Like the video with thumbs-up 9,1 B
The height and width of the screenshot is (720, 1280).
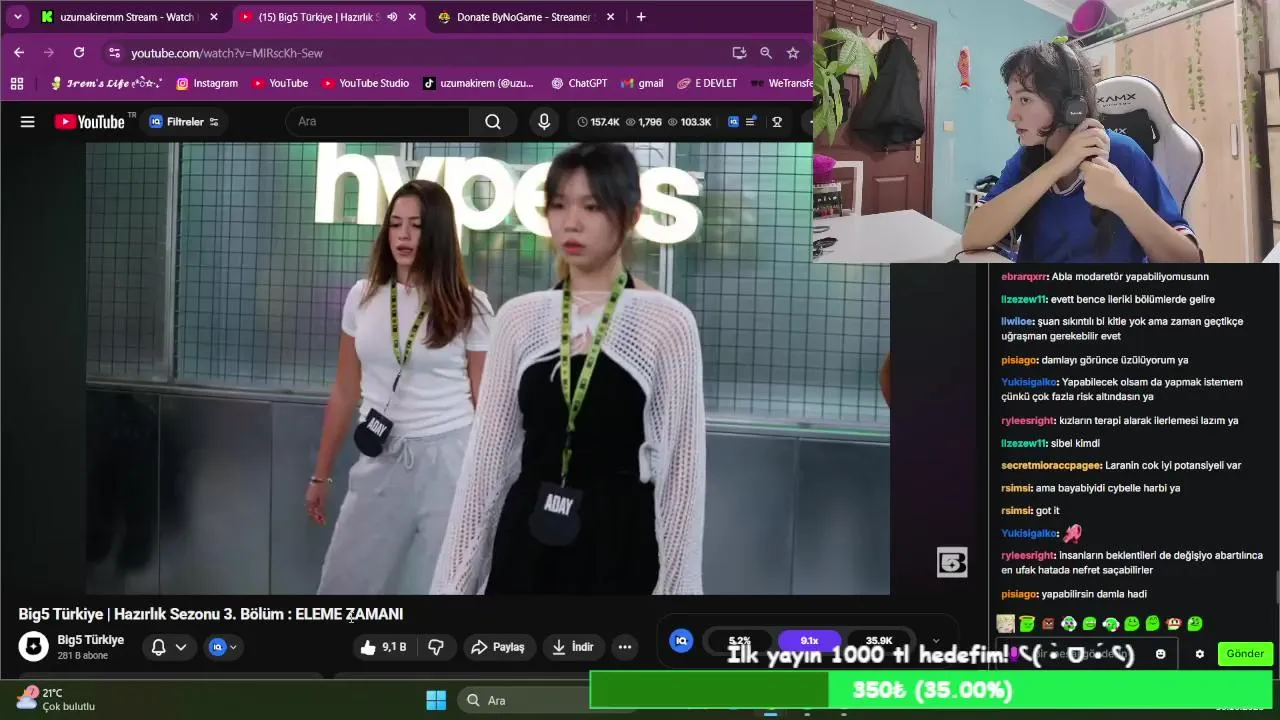384,647
